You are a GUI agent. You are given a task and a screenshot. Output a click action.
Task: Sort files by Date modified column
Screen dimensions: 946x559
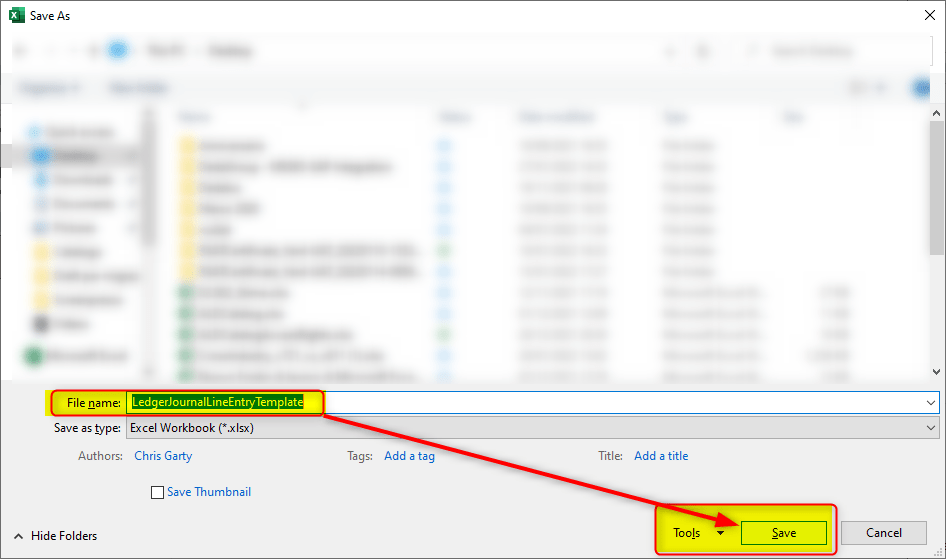click(558, 117)
